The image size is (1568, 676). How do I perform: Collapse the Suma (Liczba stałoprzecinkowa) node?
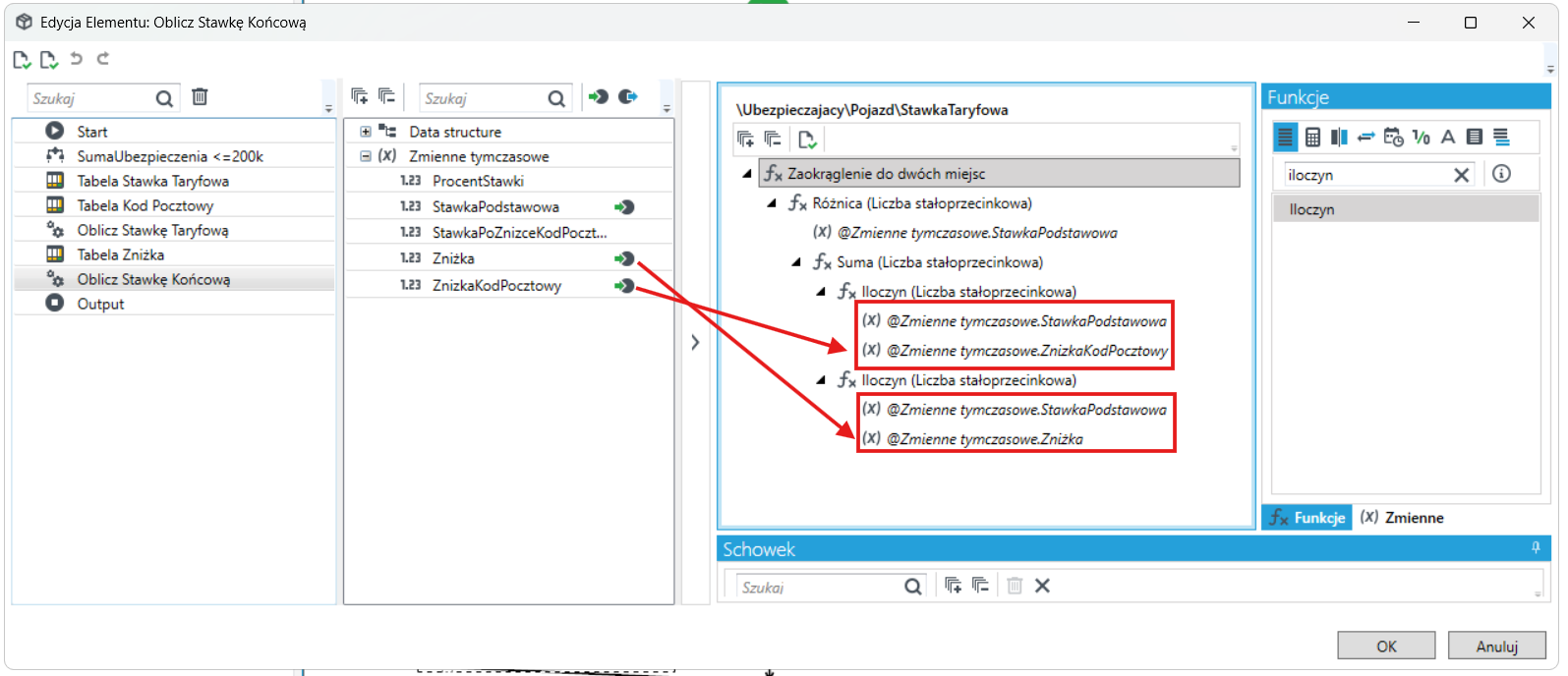point(796,262)
